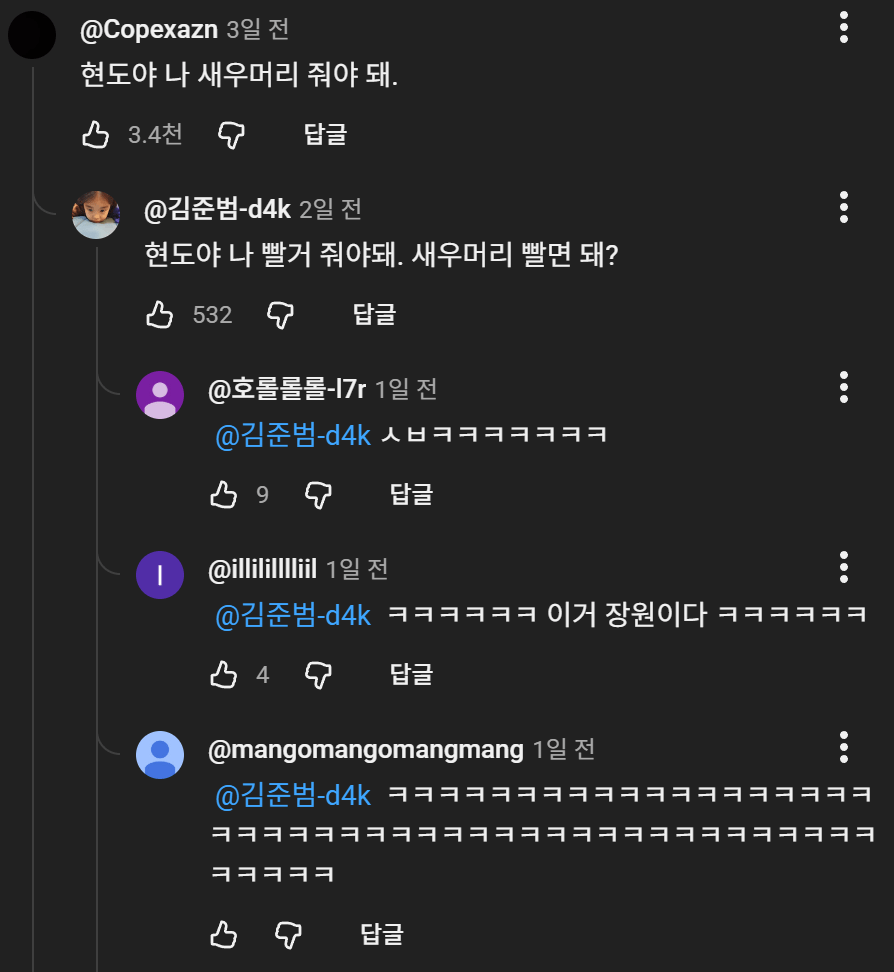Open more options menu for @Copexazn comment
This screenshot has height=972, width=894.
click(844, 27)
